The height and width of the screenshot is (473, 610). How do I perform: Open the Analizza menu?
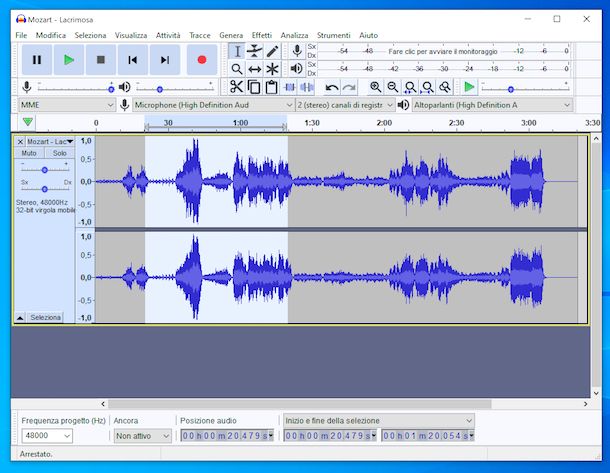[x=294, y=35]
